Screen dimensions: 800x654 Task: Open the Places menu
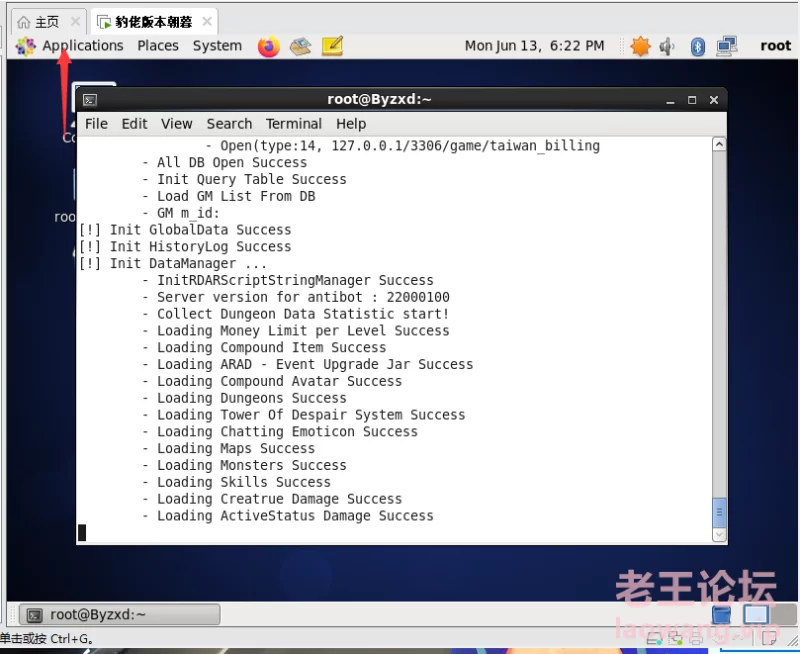tap(158, 46)
